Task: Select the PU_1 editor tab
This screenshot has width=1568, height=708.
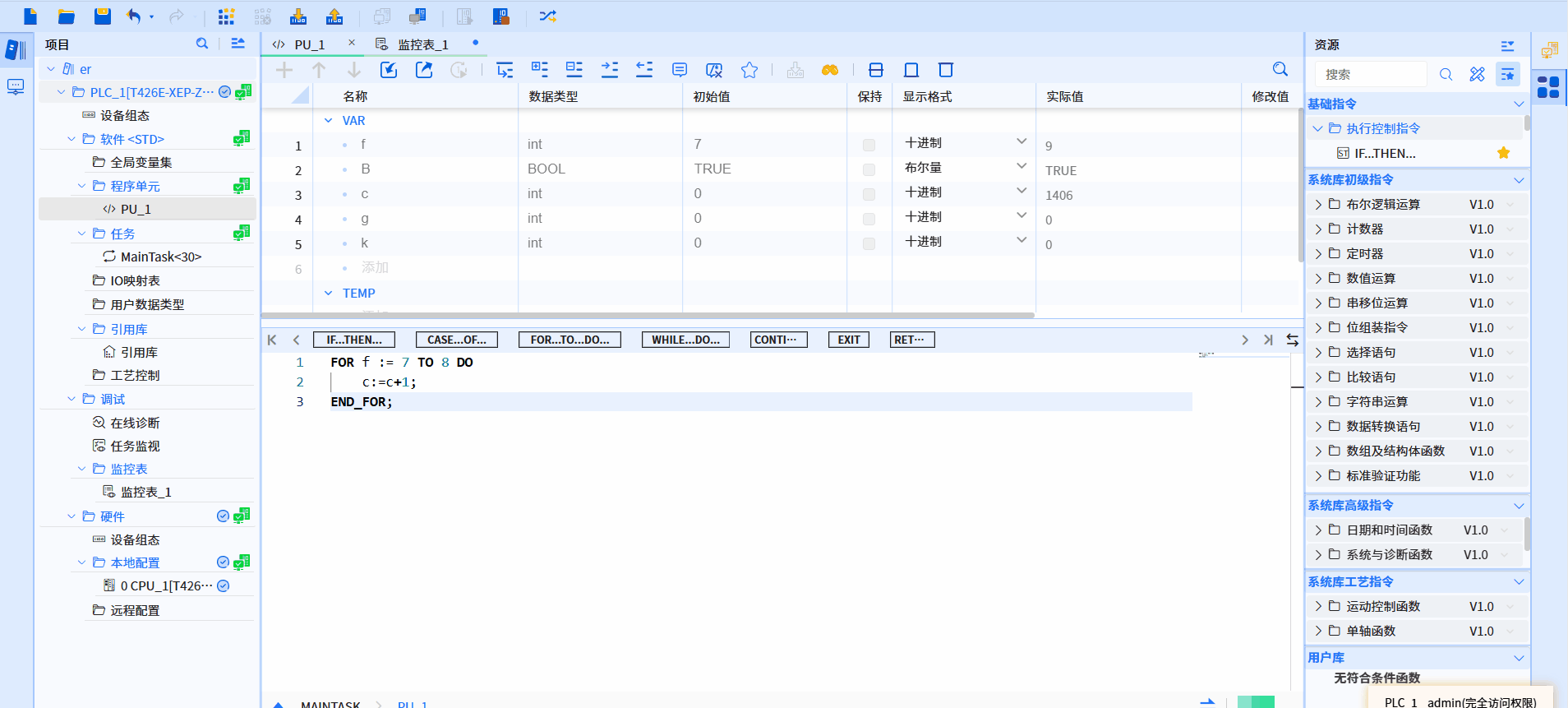Action: tap(309, 44)
